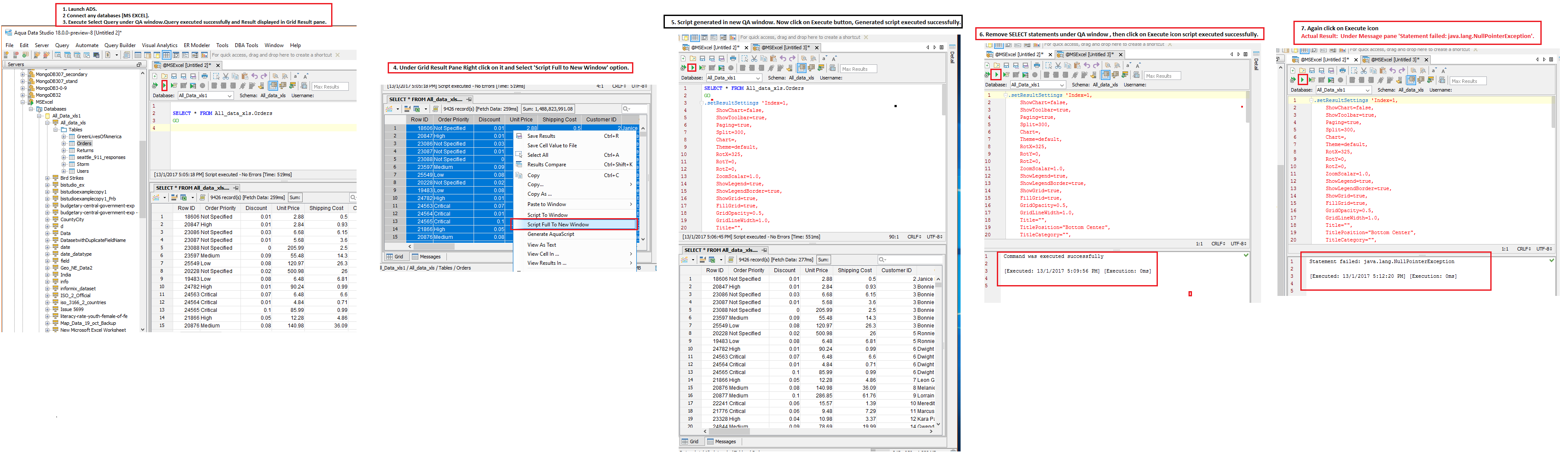Screen dimensions: 1568x470
Task: Click Servers panel restore/float icon
Action: coord(139,65)
